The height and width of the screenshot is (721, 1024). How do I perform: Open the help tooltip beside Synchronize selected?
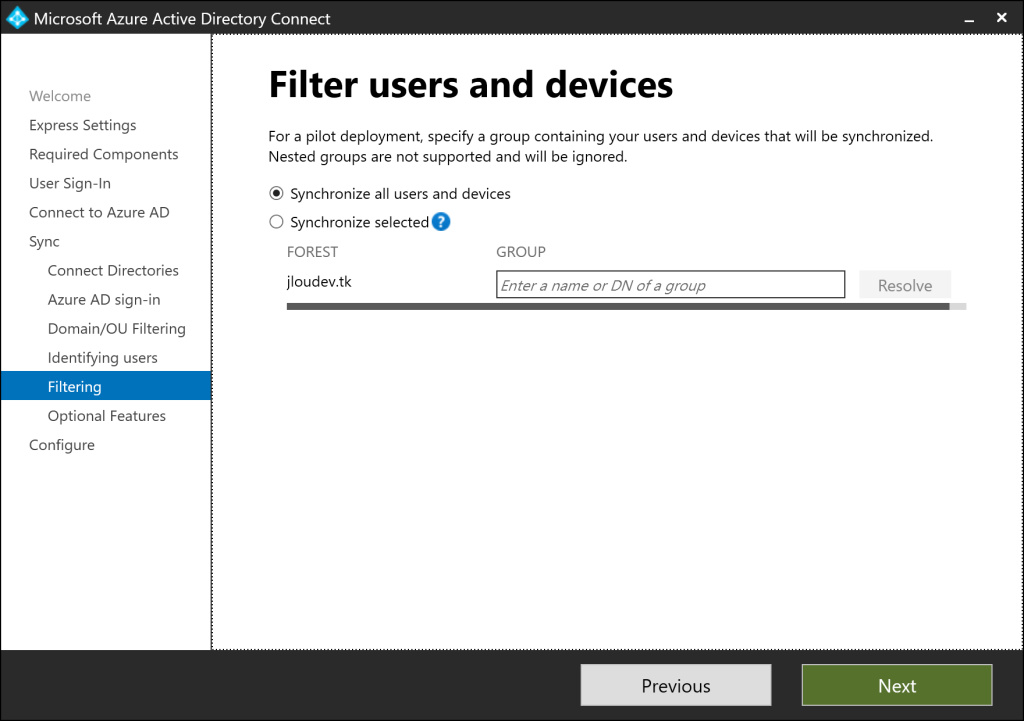pos(441,222)
